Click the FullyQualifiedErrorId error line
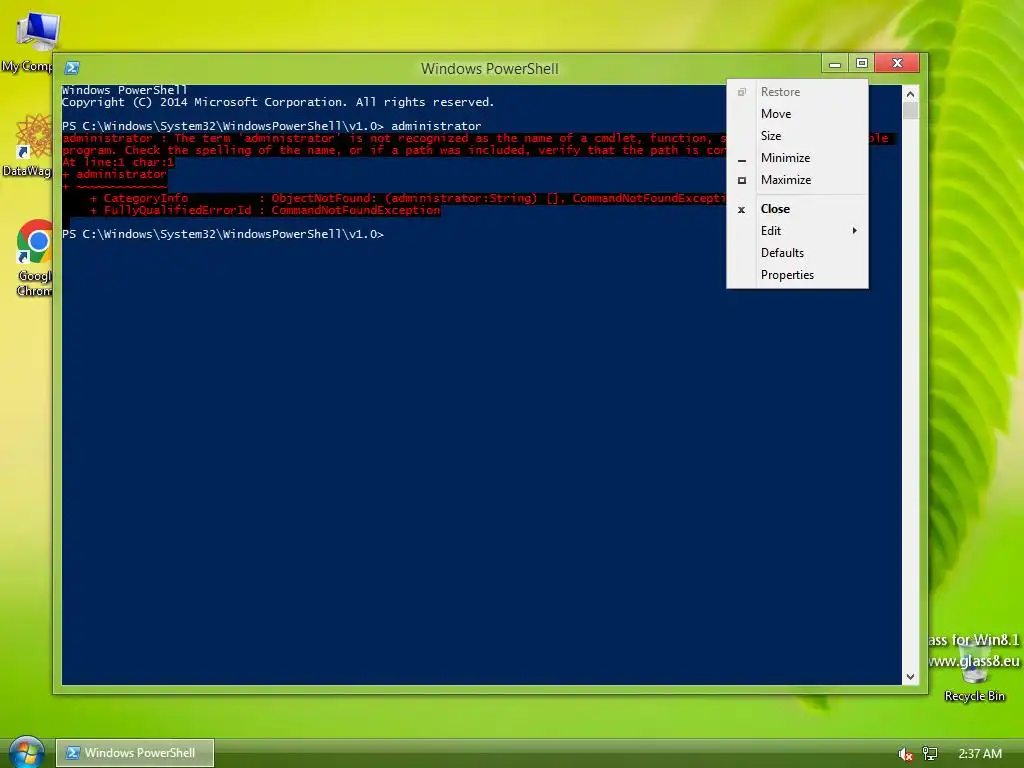 coord(265,210)
